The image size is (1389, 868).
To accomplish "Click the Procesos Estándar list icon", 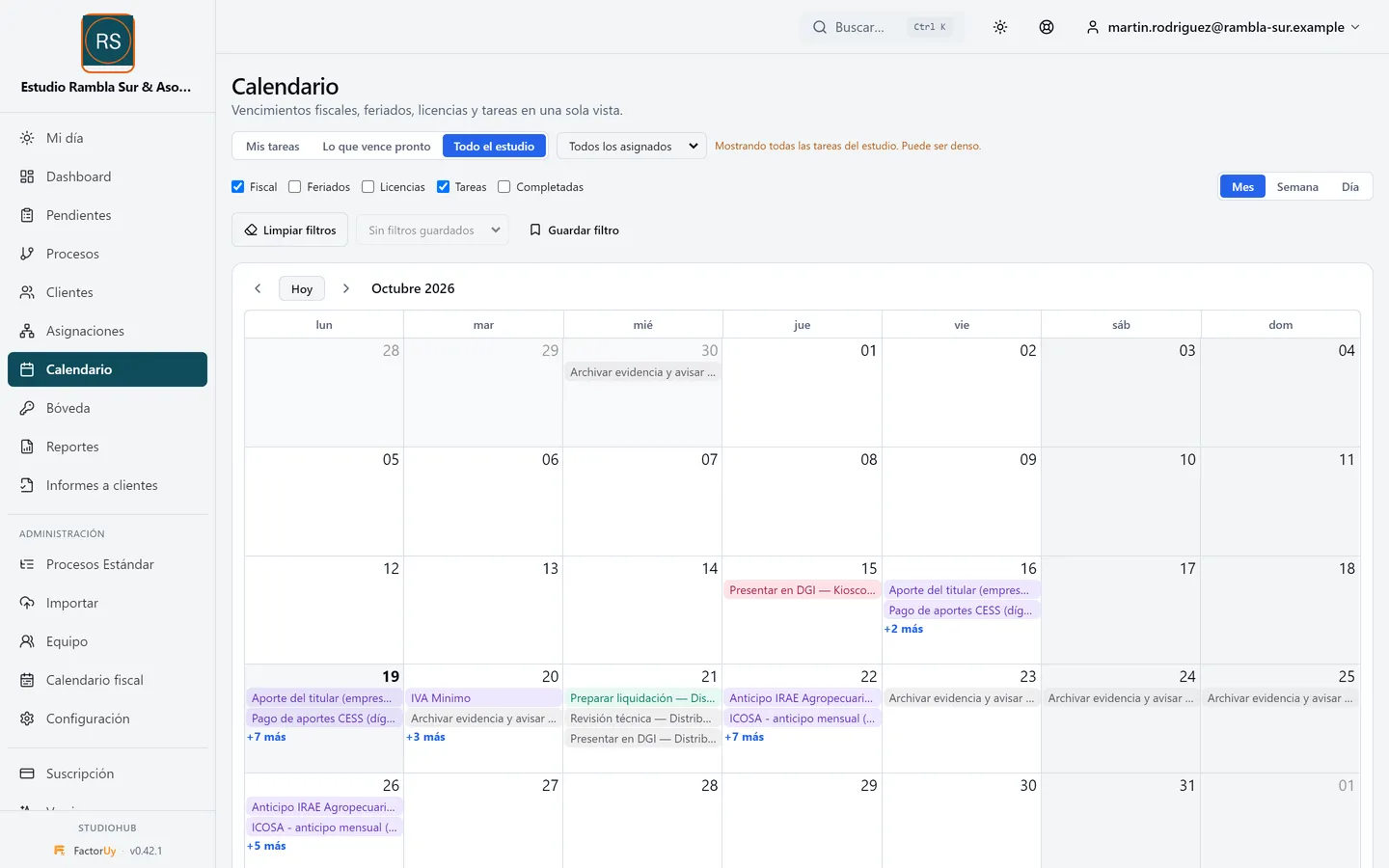I will point(27,564).
